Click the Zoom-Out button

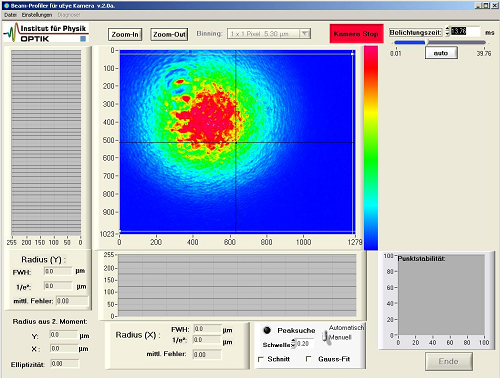tap(169, 34)
